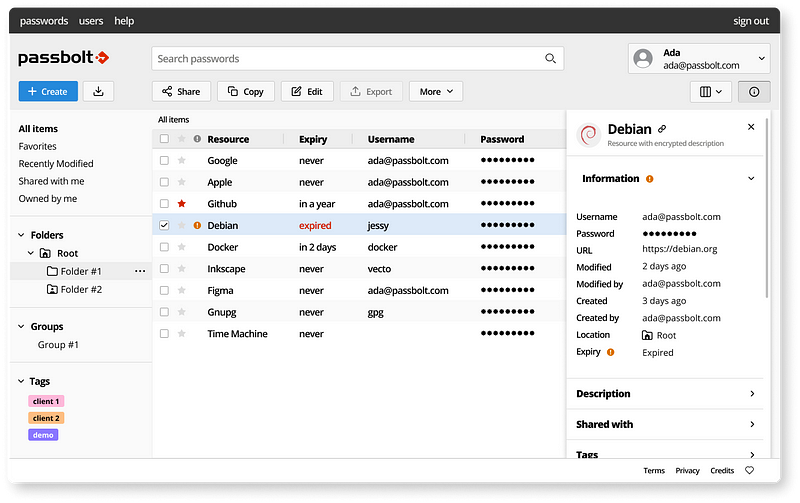Collapse the Root folder chevron
Viewport: 800px width, 503px height.
(31, 253)
